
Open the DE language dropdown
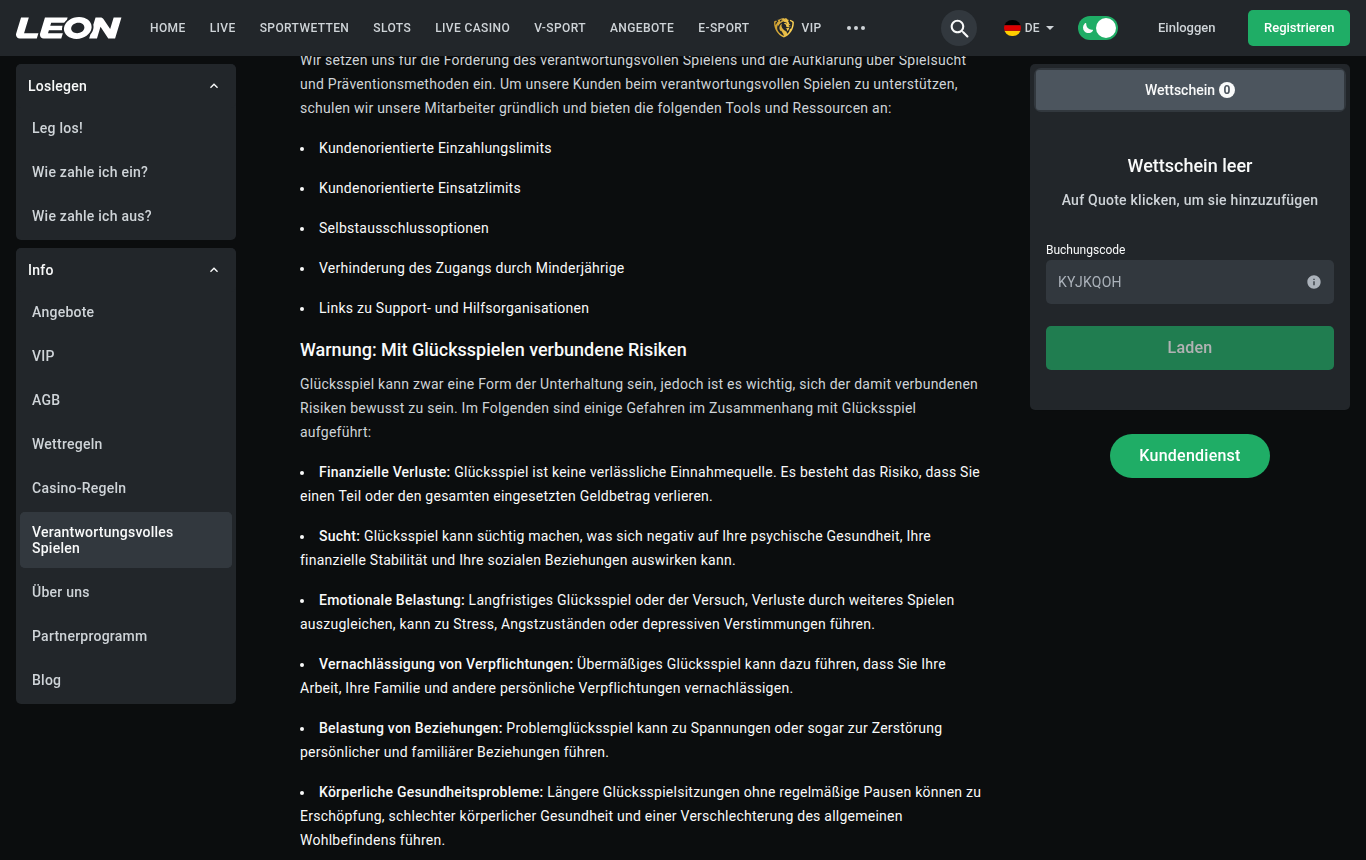pyautogui.click(x=1029, y=28)
